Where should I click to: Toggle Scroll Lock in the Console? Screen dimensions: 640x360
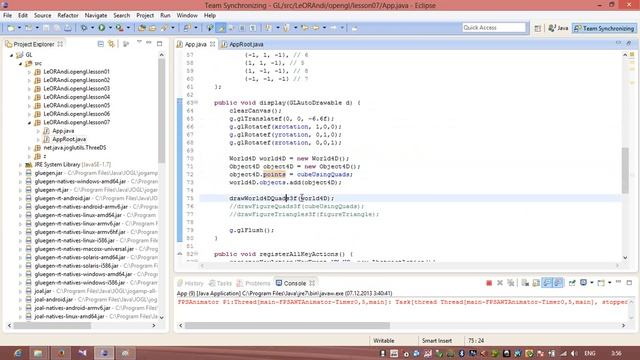pos(536,283)
